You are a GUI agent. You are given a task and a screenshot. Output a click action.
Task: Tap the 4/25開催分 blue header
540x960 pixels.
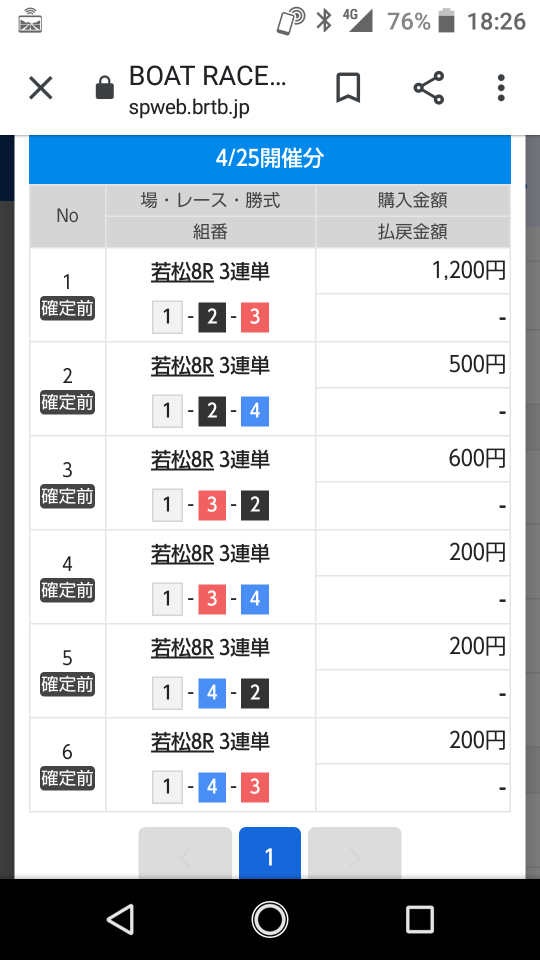[x=270, y=159]
